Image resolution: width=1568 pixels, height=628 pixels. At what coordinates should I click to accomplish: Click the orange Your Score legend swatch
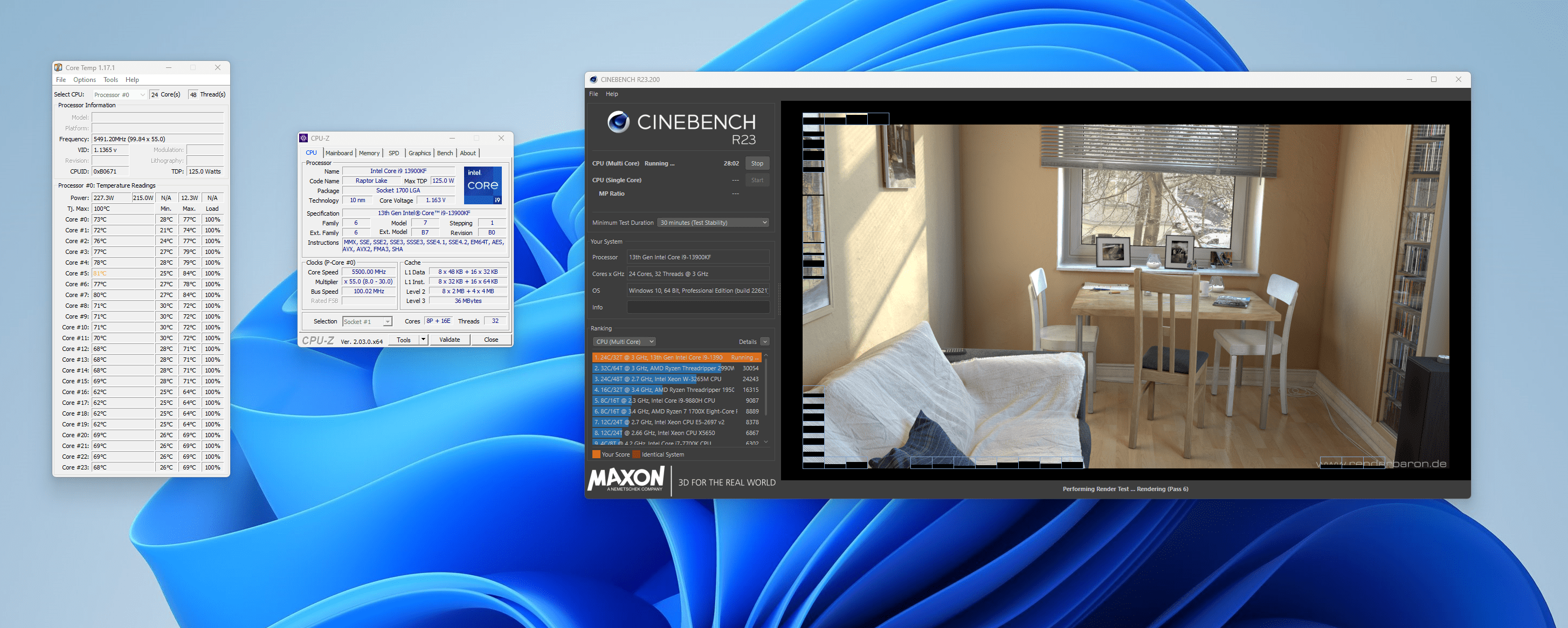tap(596, 454)
